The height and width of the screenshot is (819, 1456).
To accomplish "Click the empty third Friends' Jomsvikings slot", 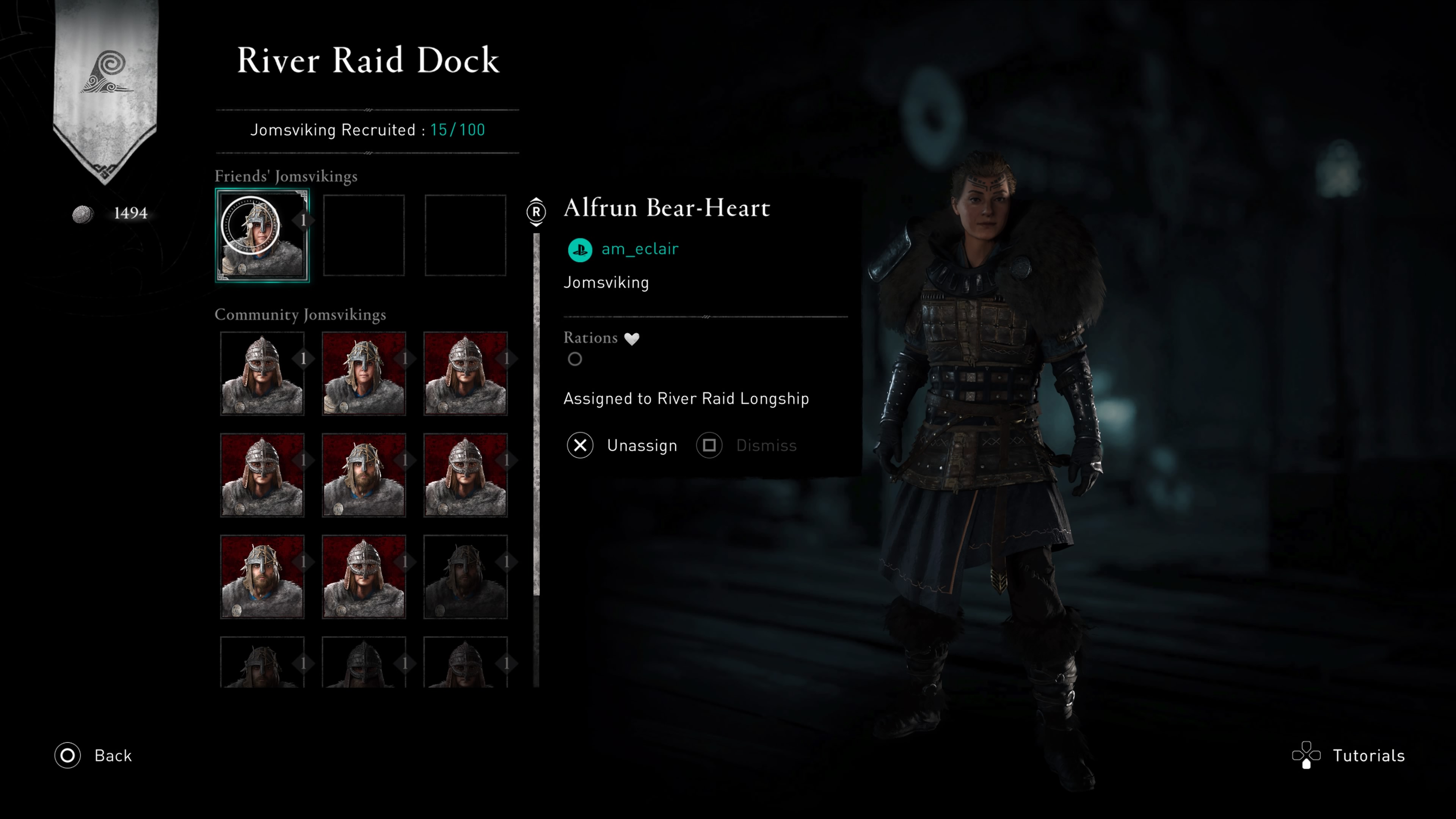I will tap(465, 235).
